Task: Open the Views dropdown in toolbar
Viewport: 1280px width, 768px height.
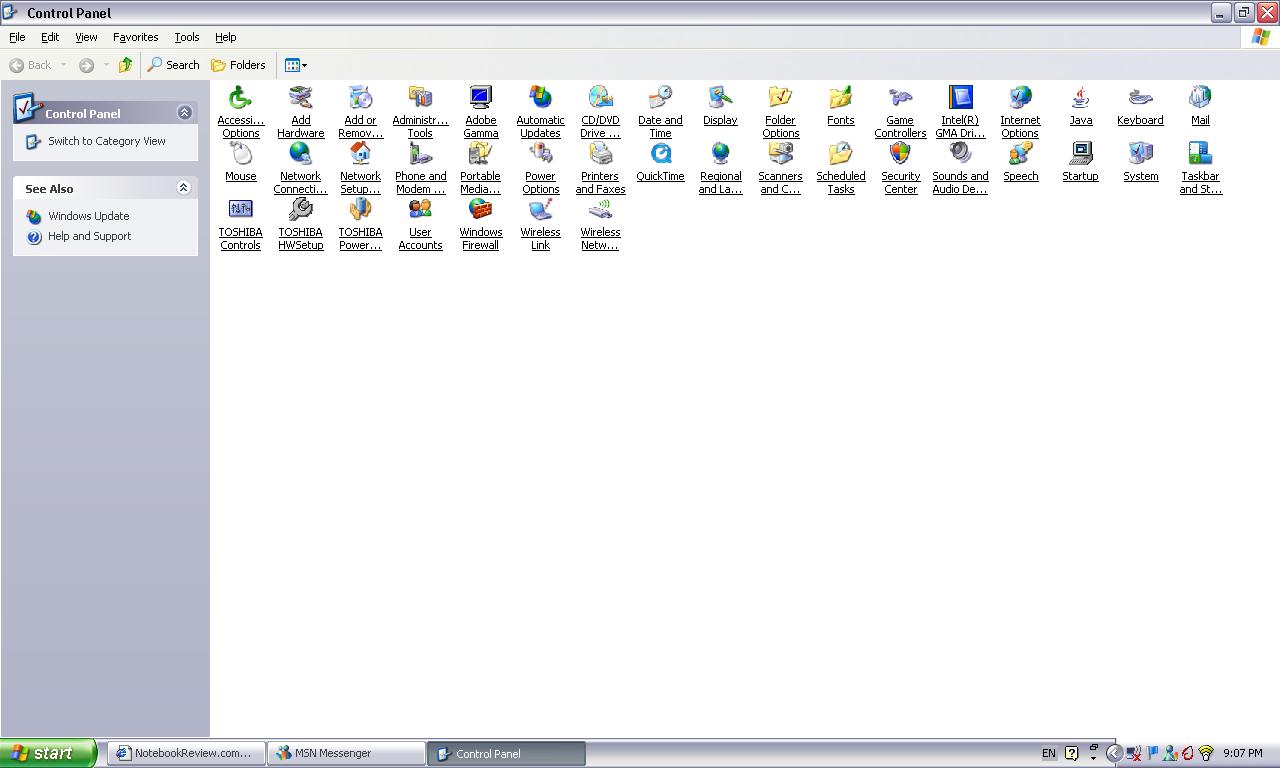Action: pyautogui.click(x=296, y=65)
